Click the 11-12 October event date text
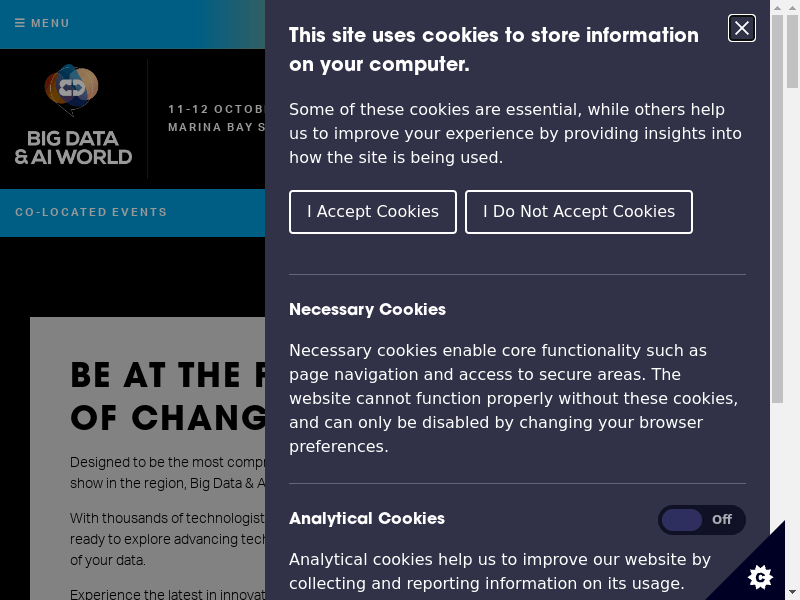This screenshot has height=600, width=800. click(215, 109)
